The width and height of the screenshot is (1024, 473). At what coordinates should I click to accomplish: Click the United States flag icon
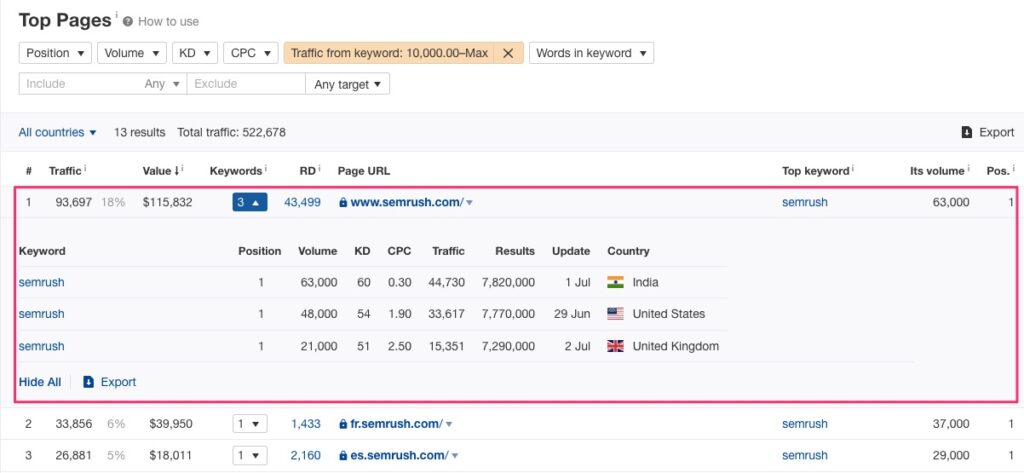coord(615,314)
